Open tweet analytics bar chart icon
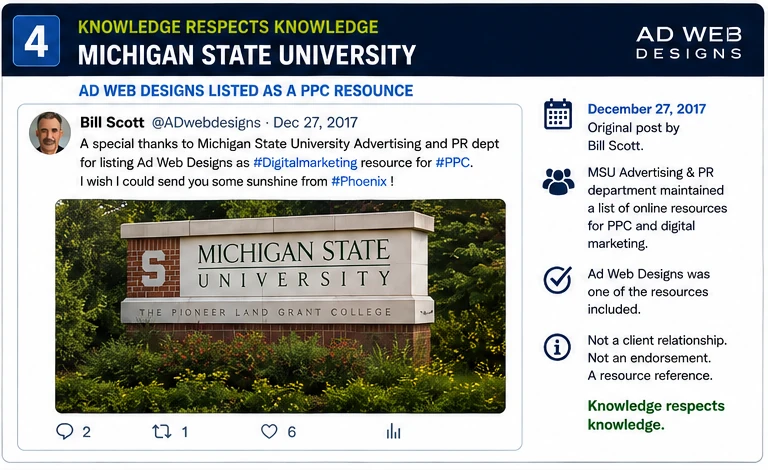Screen dimensions: 768x470 coord(393,431)
